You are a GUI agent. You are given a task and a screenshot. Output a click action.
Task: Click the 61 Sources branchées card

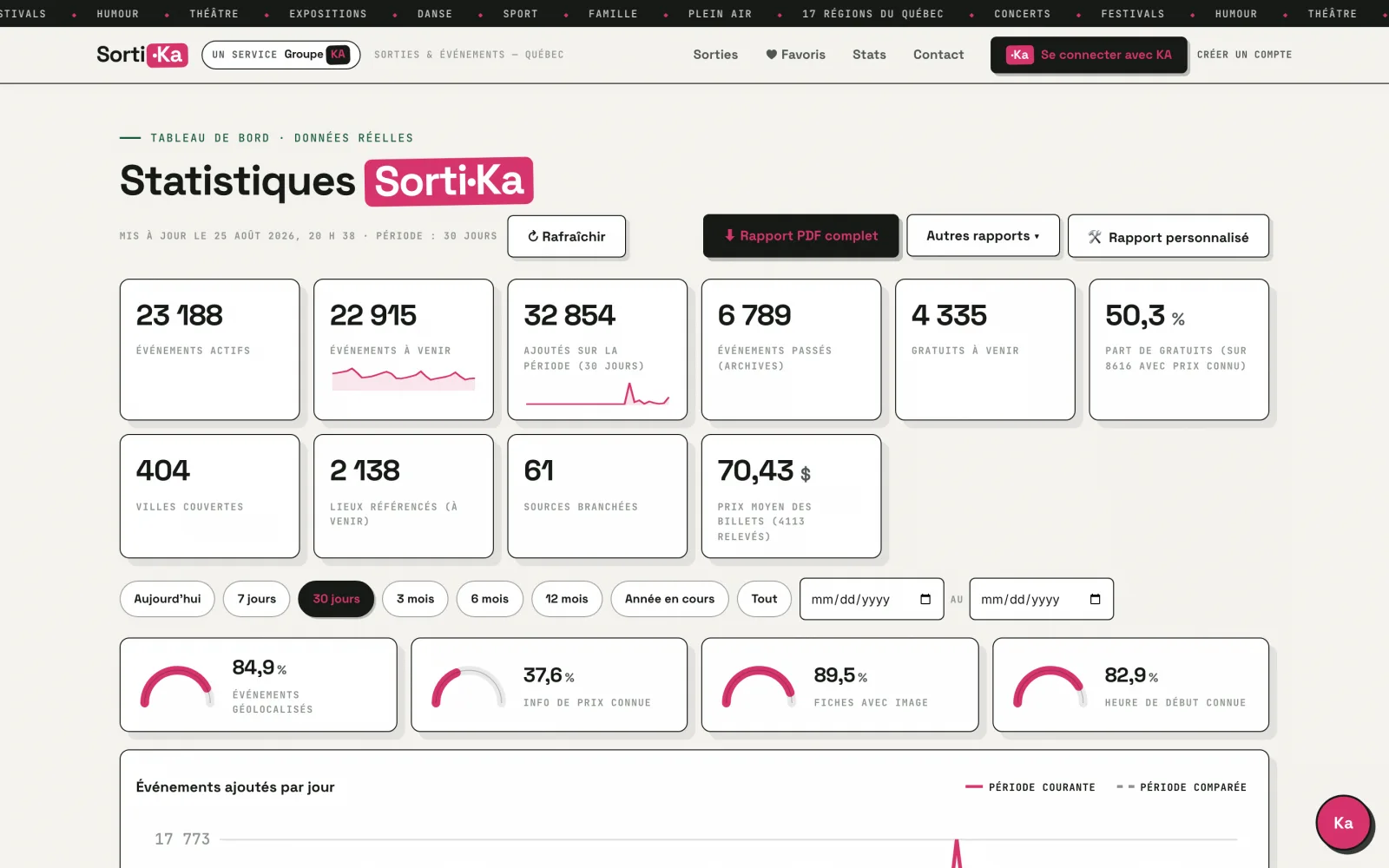pyautogui.click(x=597, y=496)
